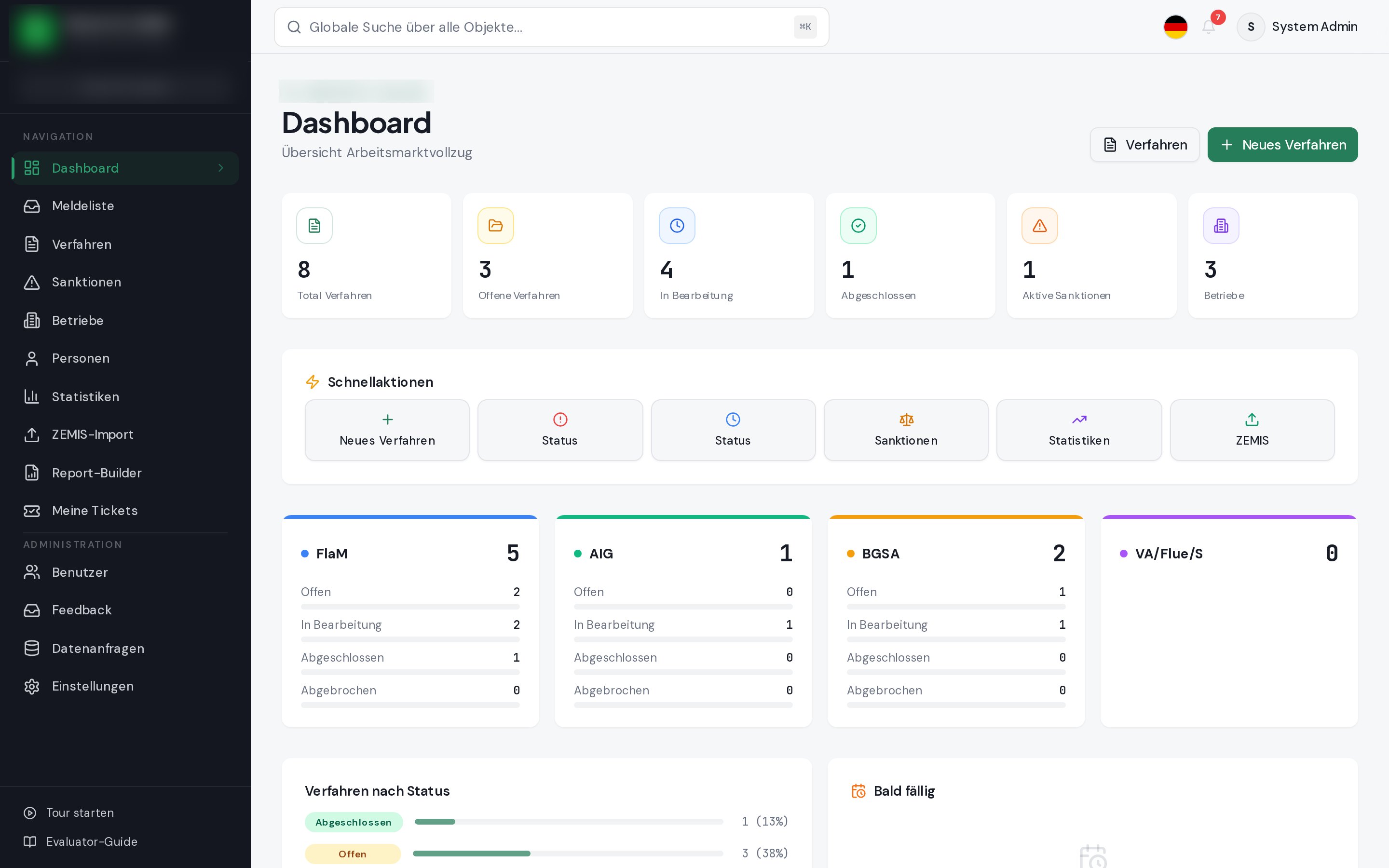Click Status quick action with red alert icon
The image size is (1389, 868).
(560, 430)
